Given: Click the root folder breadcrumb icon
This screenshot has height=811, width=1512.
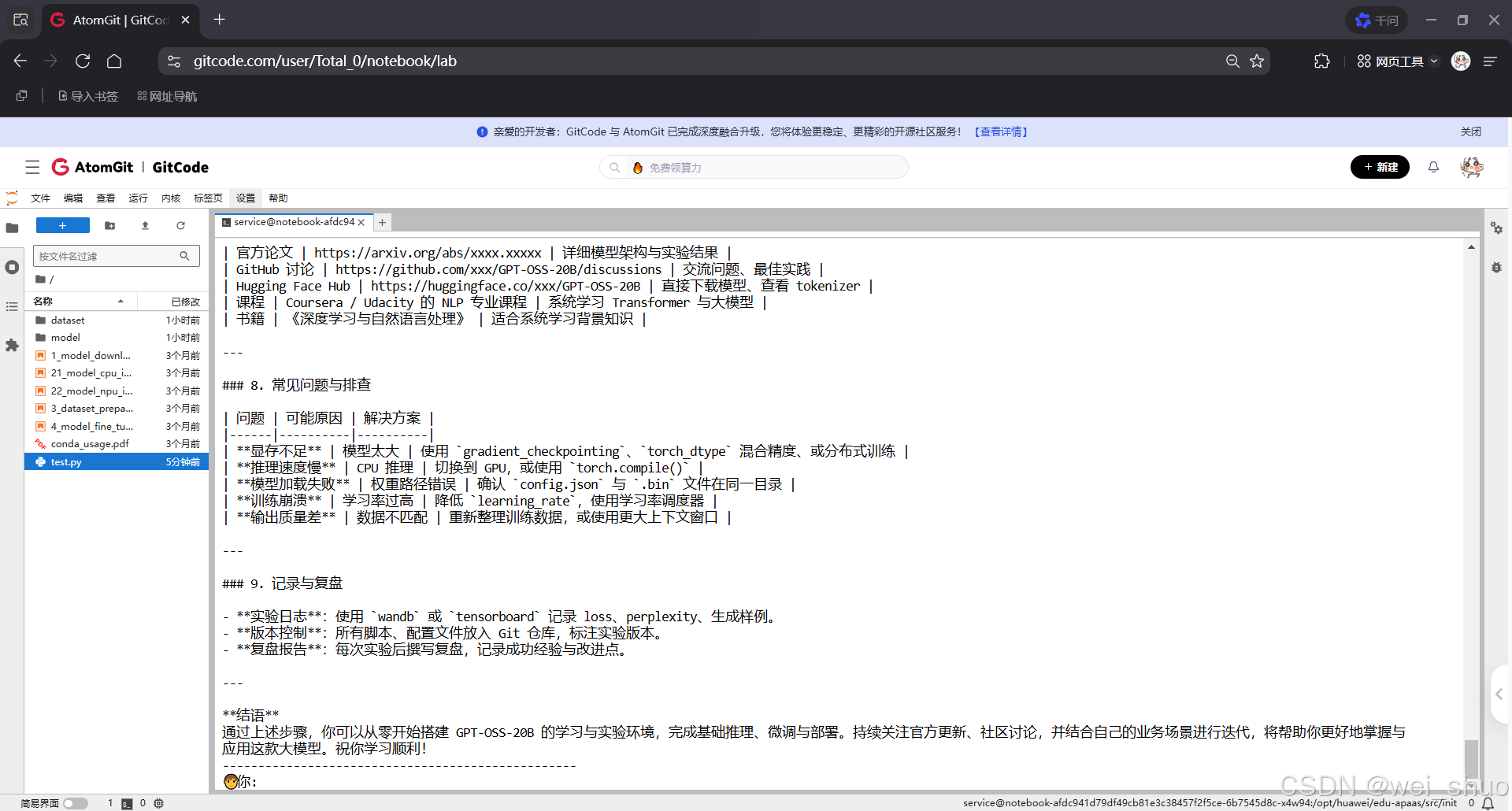Looking at the screenshot, I should pyautogui.click(x=40, y=280).
